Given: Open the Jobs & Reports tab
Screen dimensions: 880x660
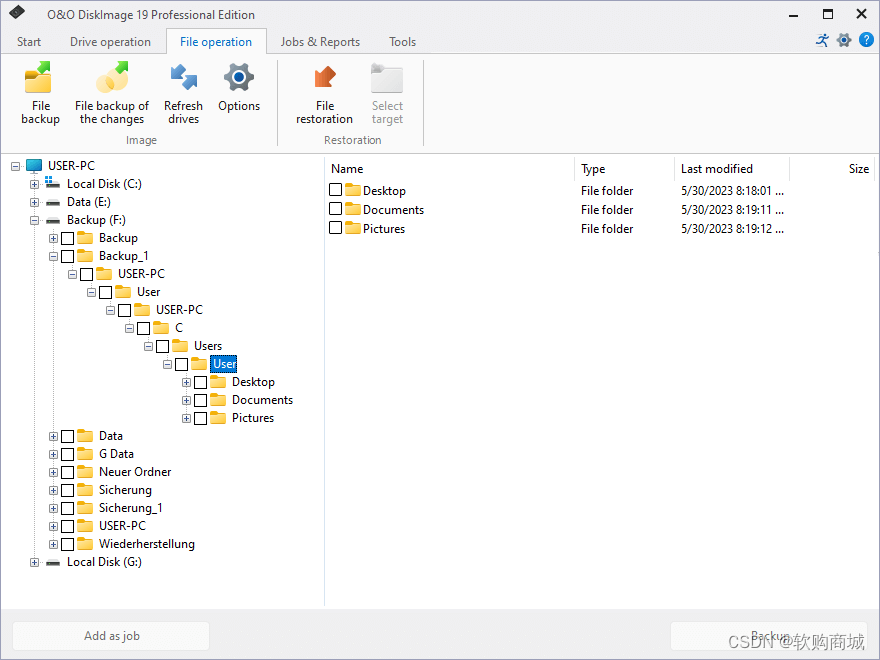Looking at the screenshot, I should pyautogui.click(x=320, y=42).
